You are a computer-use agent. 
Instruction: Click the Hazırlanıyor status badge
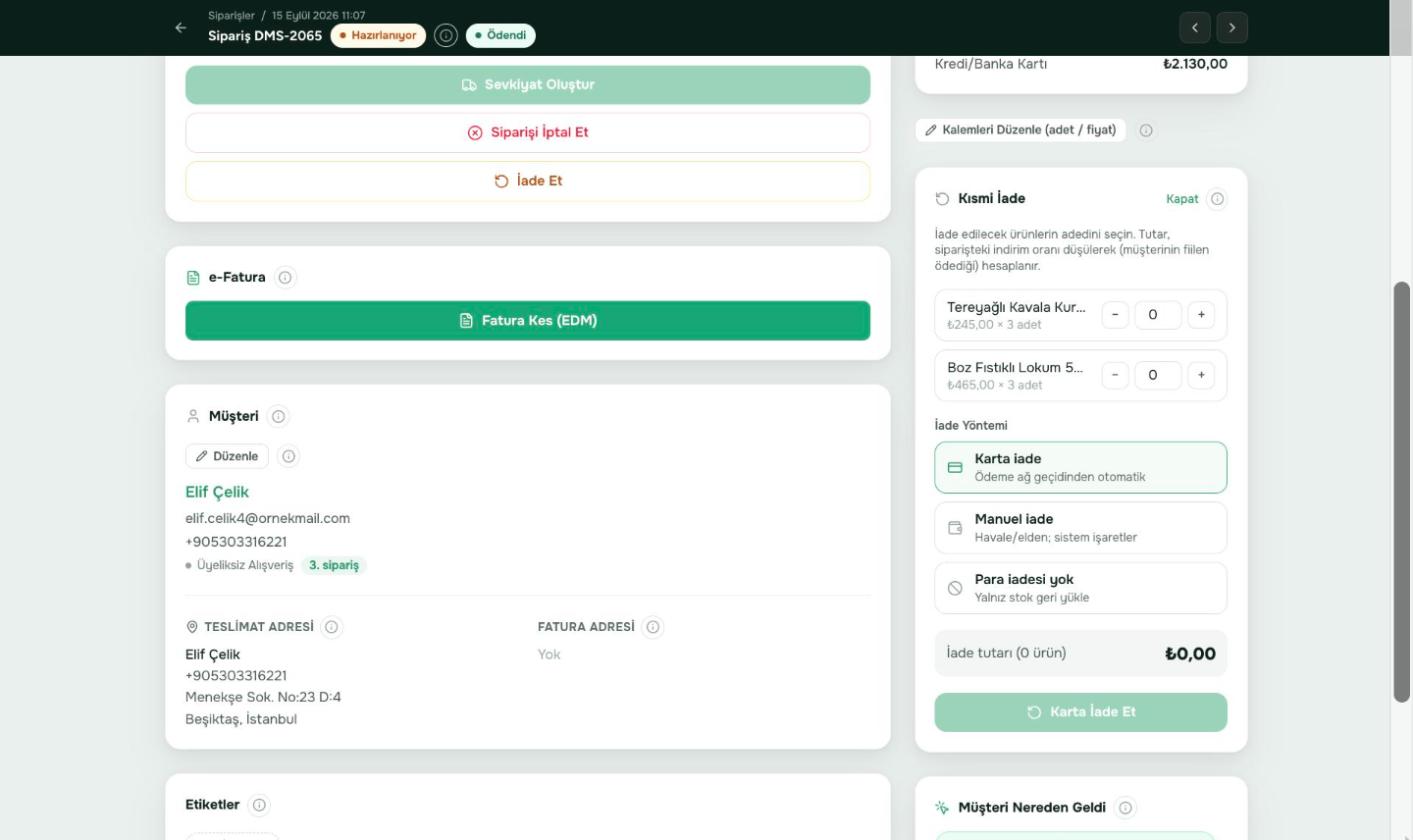tap(378, 36)
